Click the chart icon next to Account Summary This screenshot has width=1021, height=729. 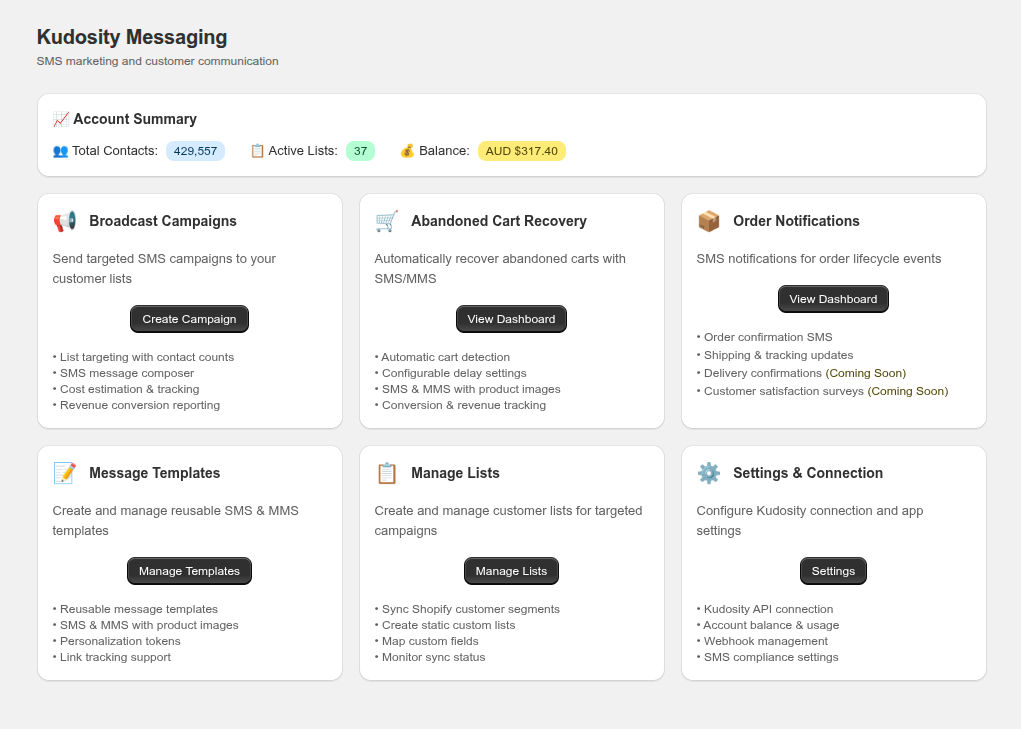(x=61, y=119)
